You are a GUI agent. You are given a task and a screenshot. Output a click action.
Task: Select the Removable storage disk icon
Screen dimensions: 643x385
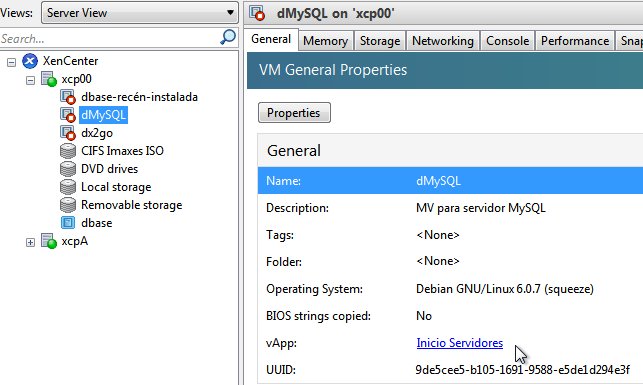[68, 205]
